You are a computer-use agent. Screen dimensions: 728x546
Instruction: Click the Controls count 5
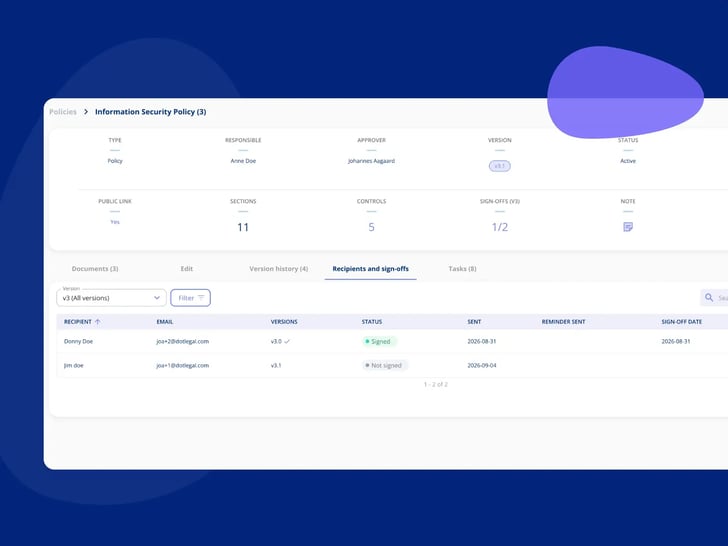pyautogui.click(x=371, y=227)
